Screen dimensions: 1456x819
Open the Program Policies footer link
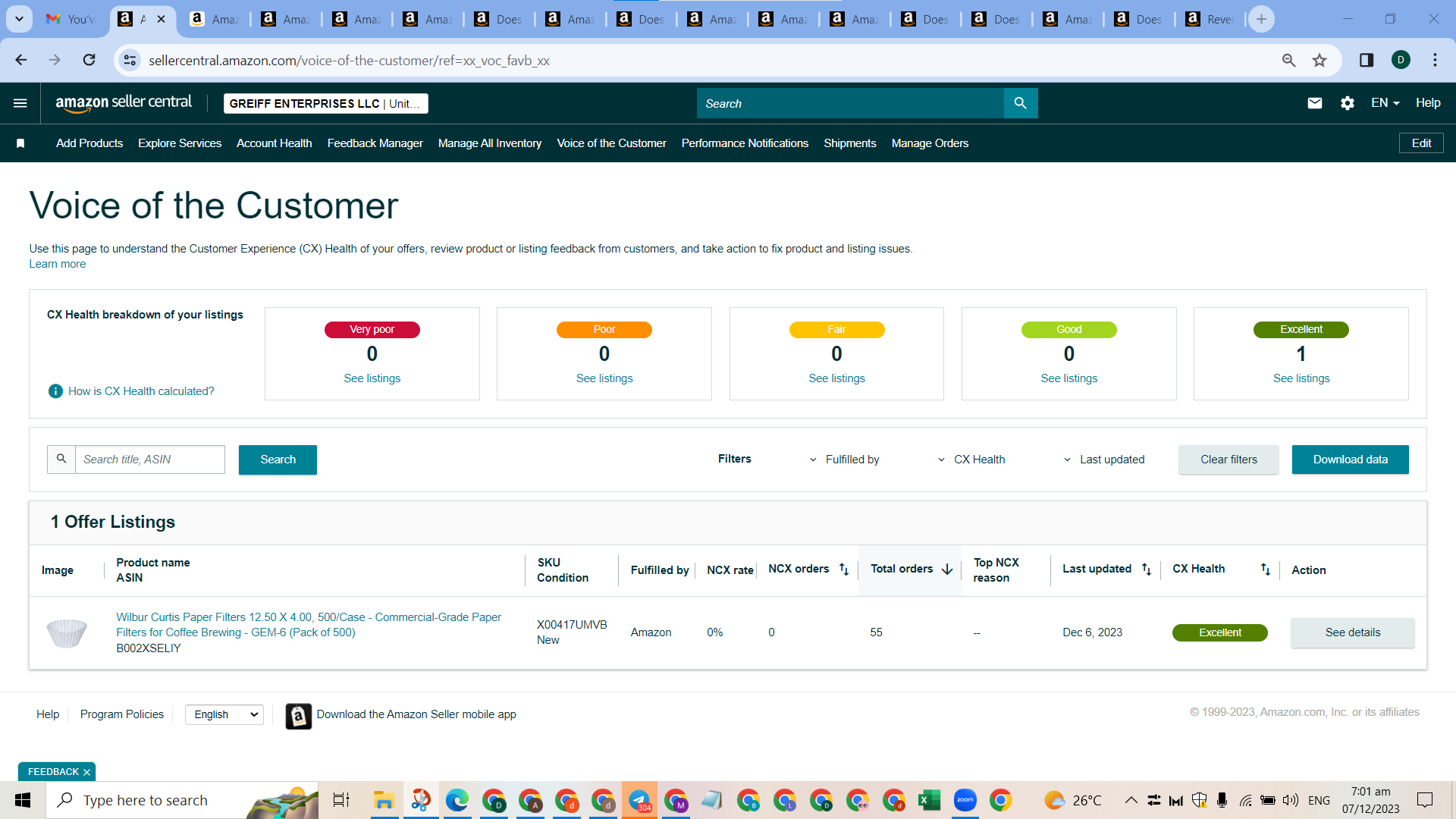click(122, 714)
